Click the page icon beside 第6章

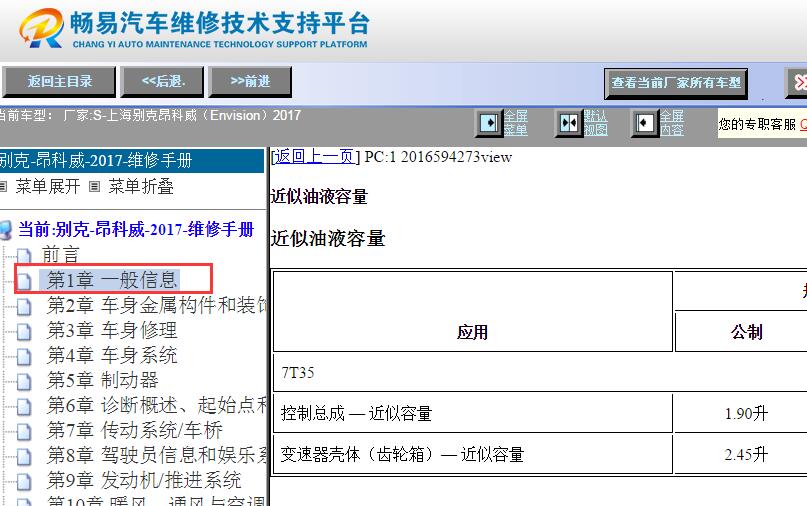coord(24,407)
